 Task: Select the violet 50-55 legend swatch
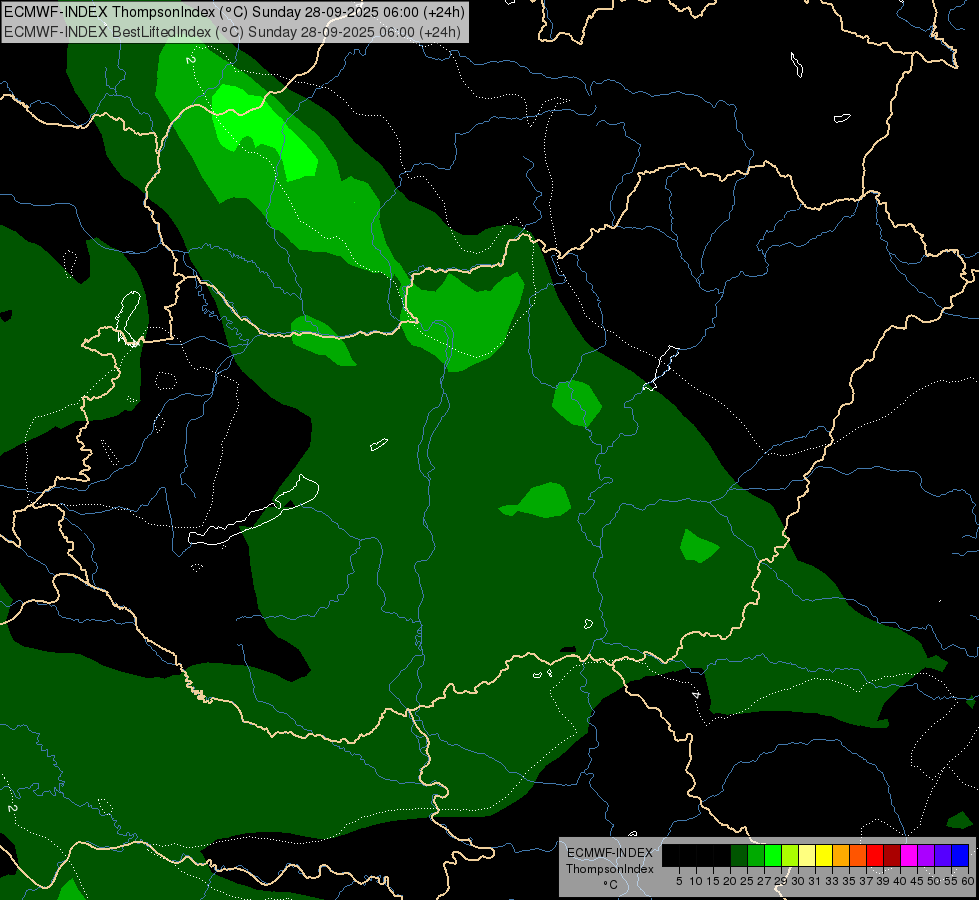pos(943,855)
